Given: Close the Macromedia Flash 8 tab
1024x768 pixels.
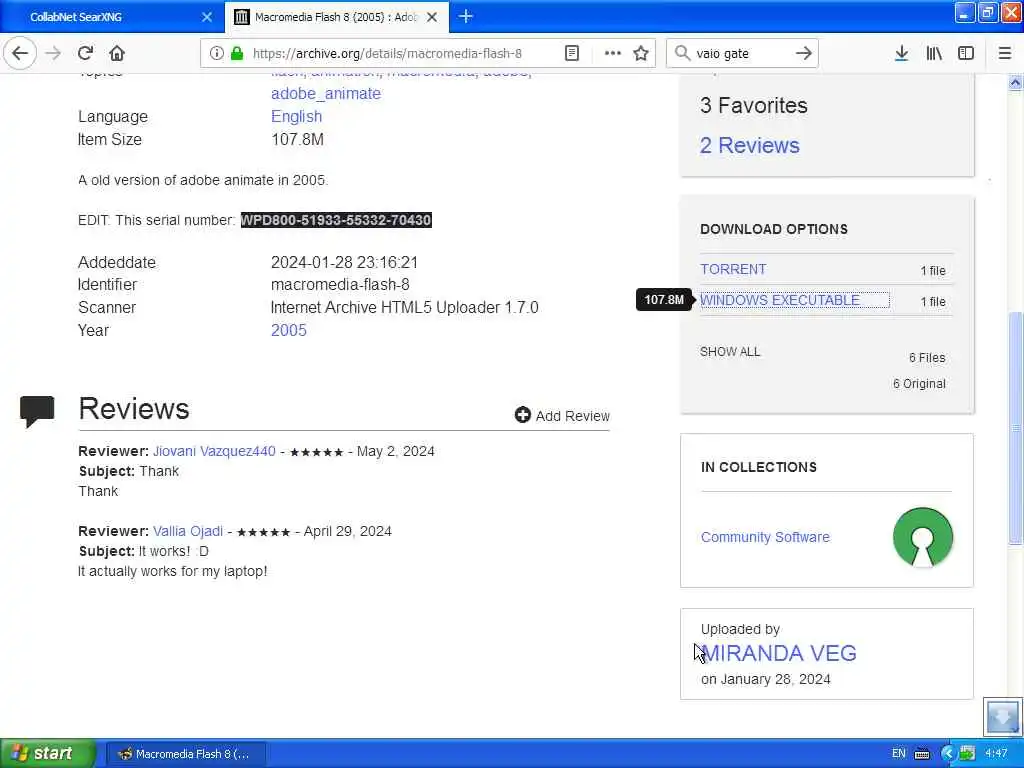Looking at the screenshot, I should tap(432, 17).
